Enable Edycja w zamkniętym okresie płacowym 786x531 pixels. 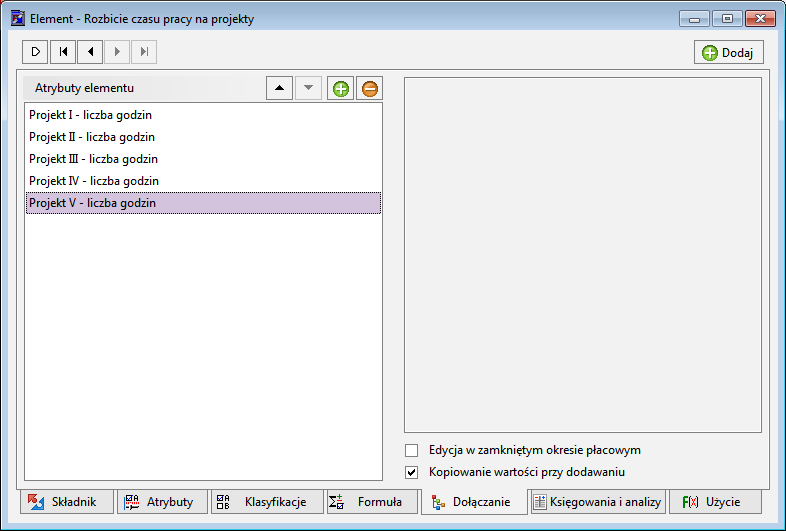(x=412, y=450)
